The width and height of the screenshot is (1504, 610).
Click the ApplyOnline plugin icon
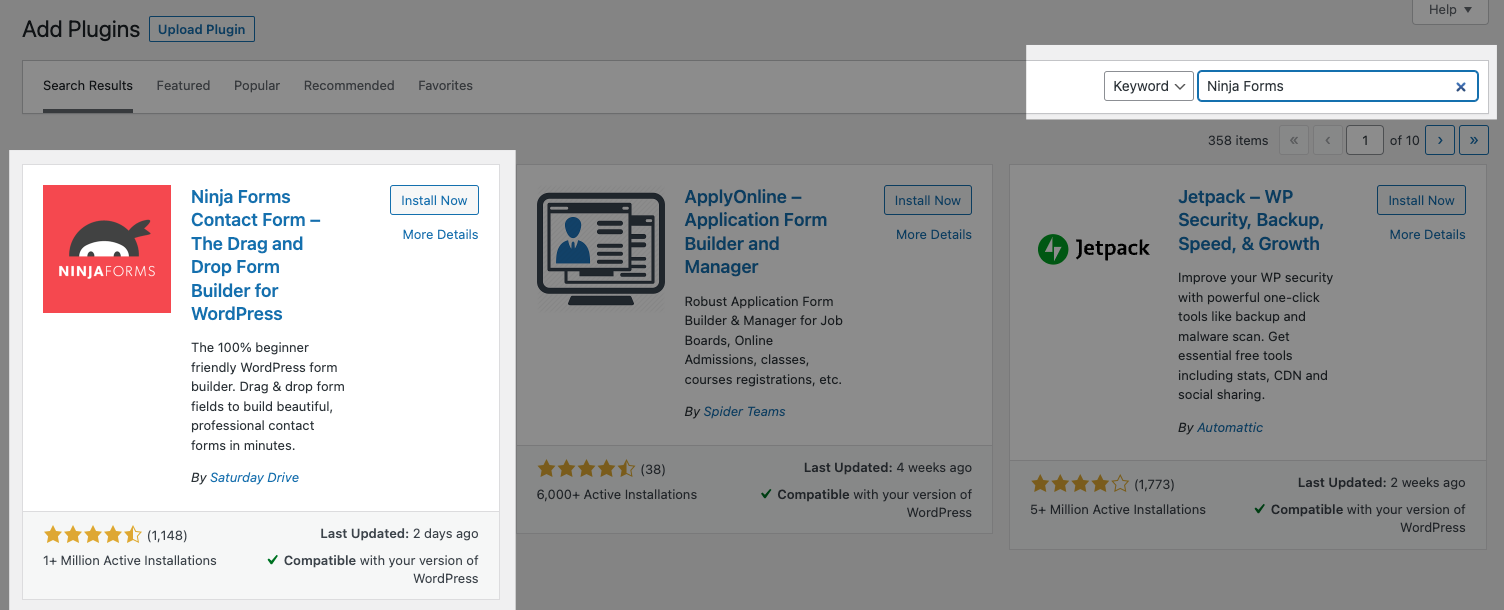click(601, 249)
